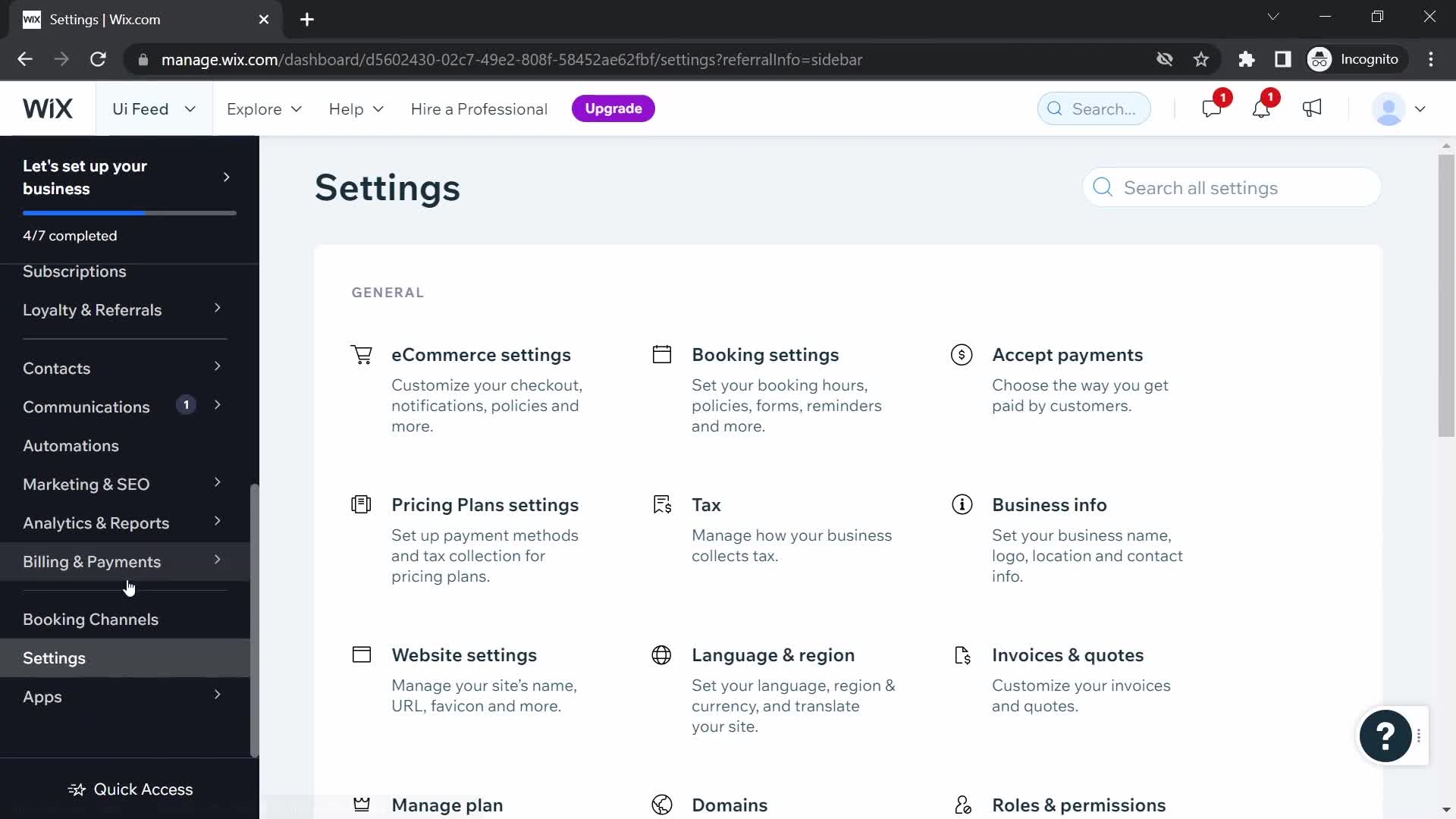Expand the profile account chevron
The width and height of the screenshot is (1456, 819).
1420,109
